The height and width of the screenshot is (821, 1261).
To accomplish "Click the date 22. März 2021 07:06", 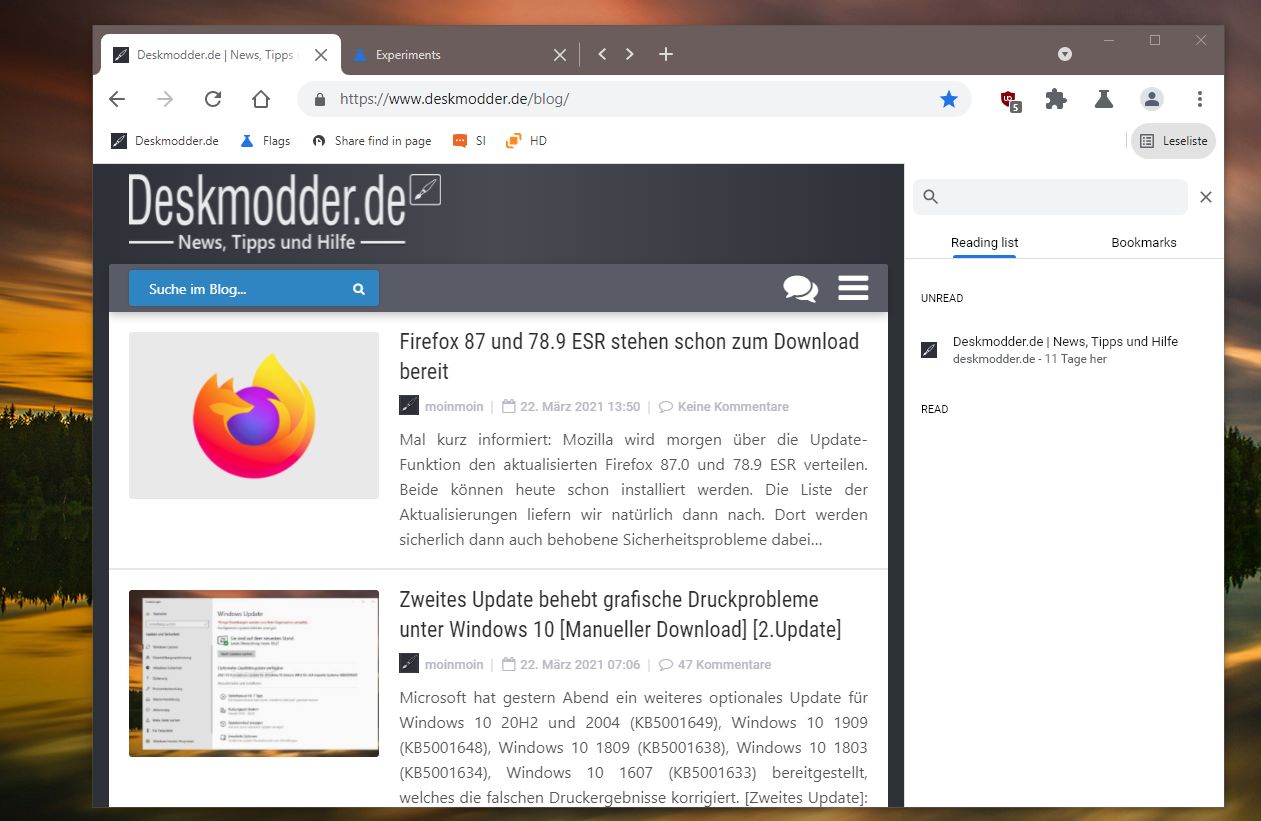I will pos(580,665).
